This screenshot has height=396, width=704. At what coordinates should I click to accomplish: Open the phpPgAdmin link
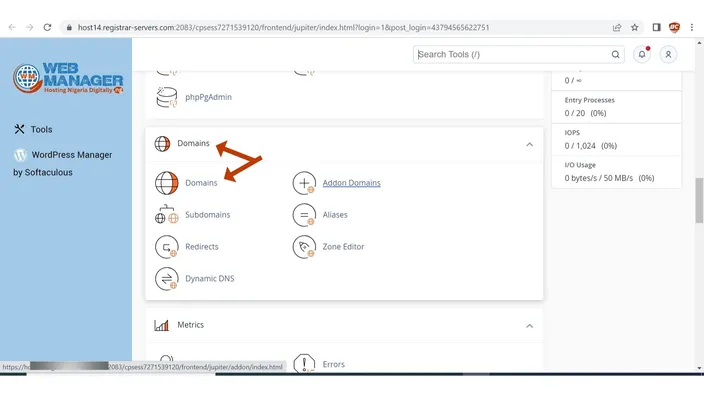click(x=208, y=97)
